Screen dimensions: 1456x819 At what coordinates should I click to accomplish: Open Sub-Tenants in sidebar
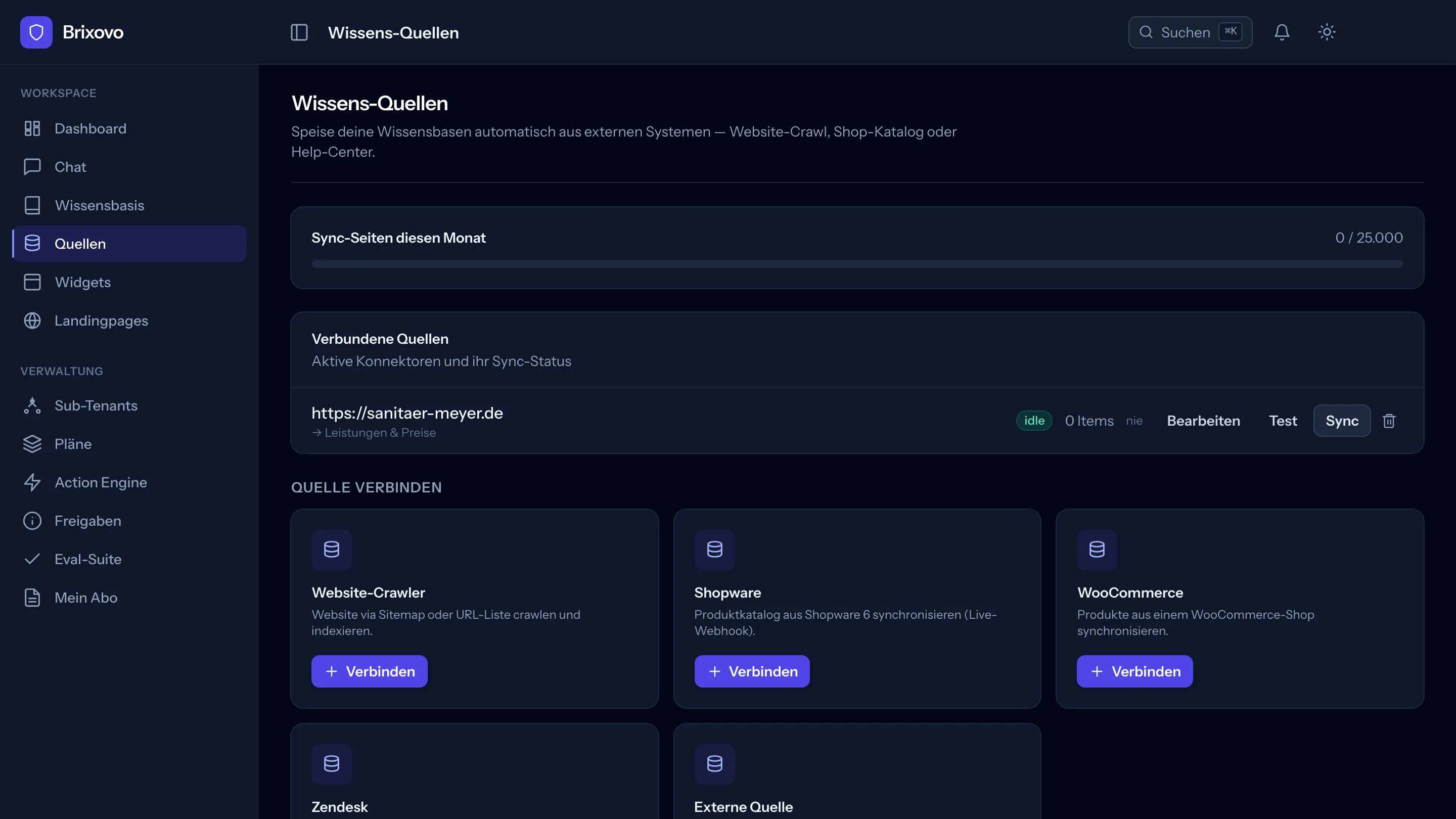129,405
